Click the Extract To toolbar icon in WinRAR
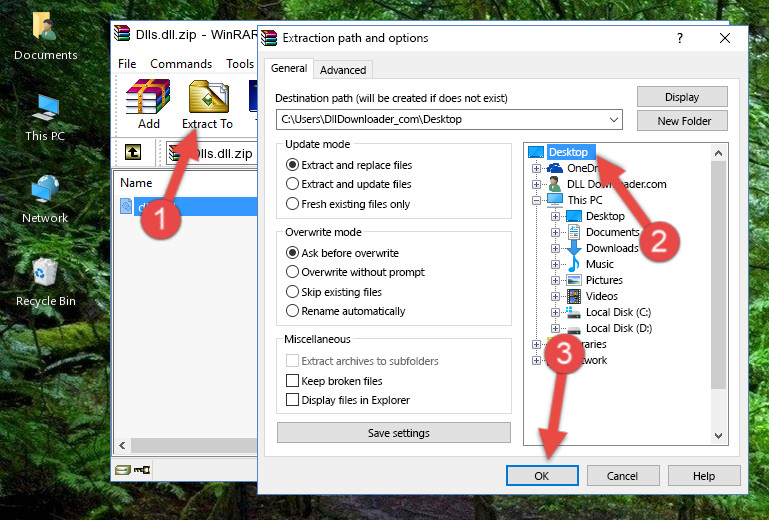769x520 pixels. (x=207, y=104)
